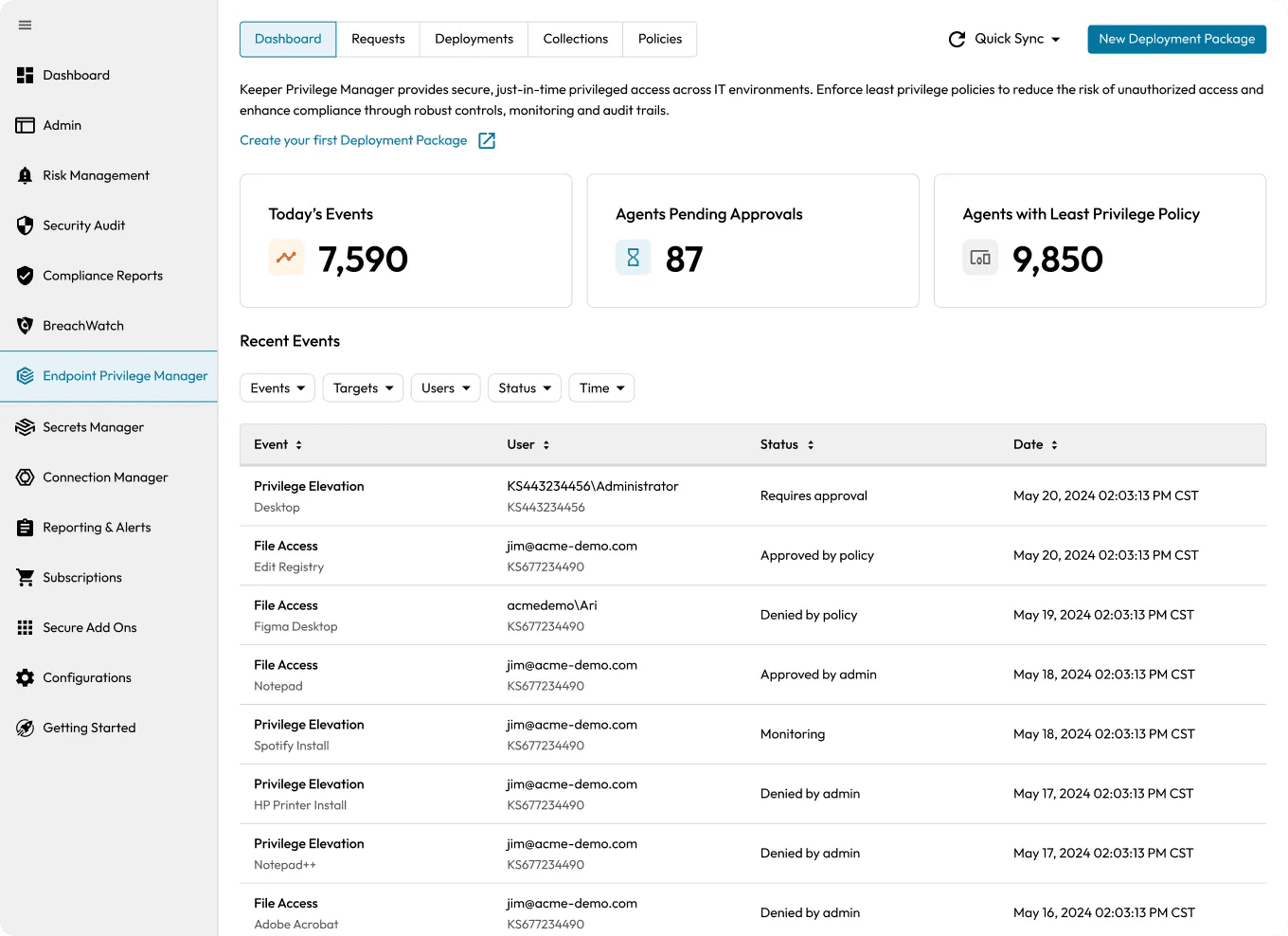Click the Admin sidebar icon
The height and width of the screenshot is (936, 1288).
click(26, 125)
